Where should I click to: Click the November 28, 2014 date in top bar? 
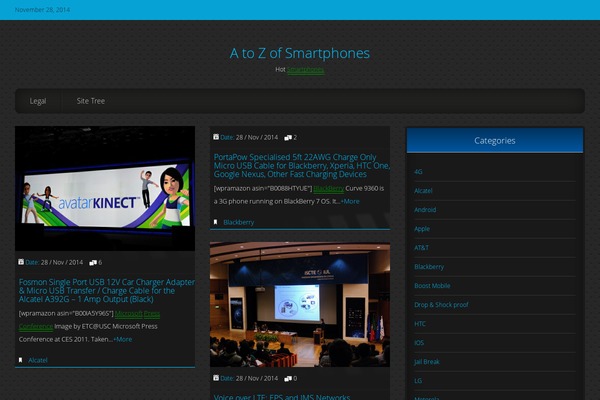click(42, 10)
